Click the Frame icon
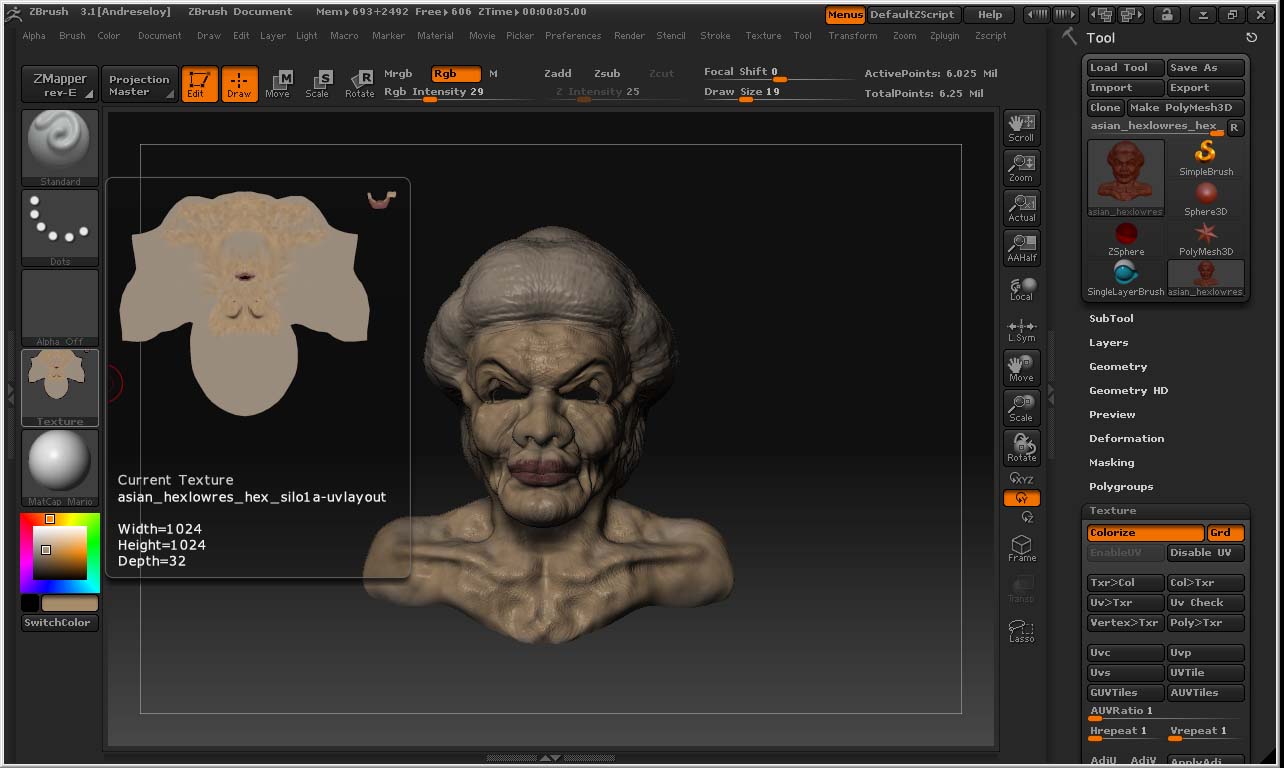Viewport: 1284px width, 768px height. [x=1021, y=548]
